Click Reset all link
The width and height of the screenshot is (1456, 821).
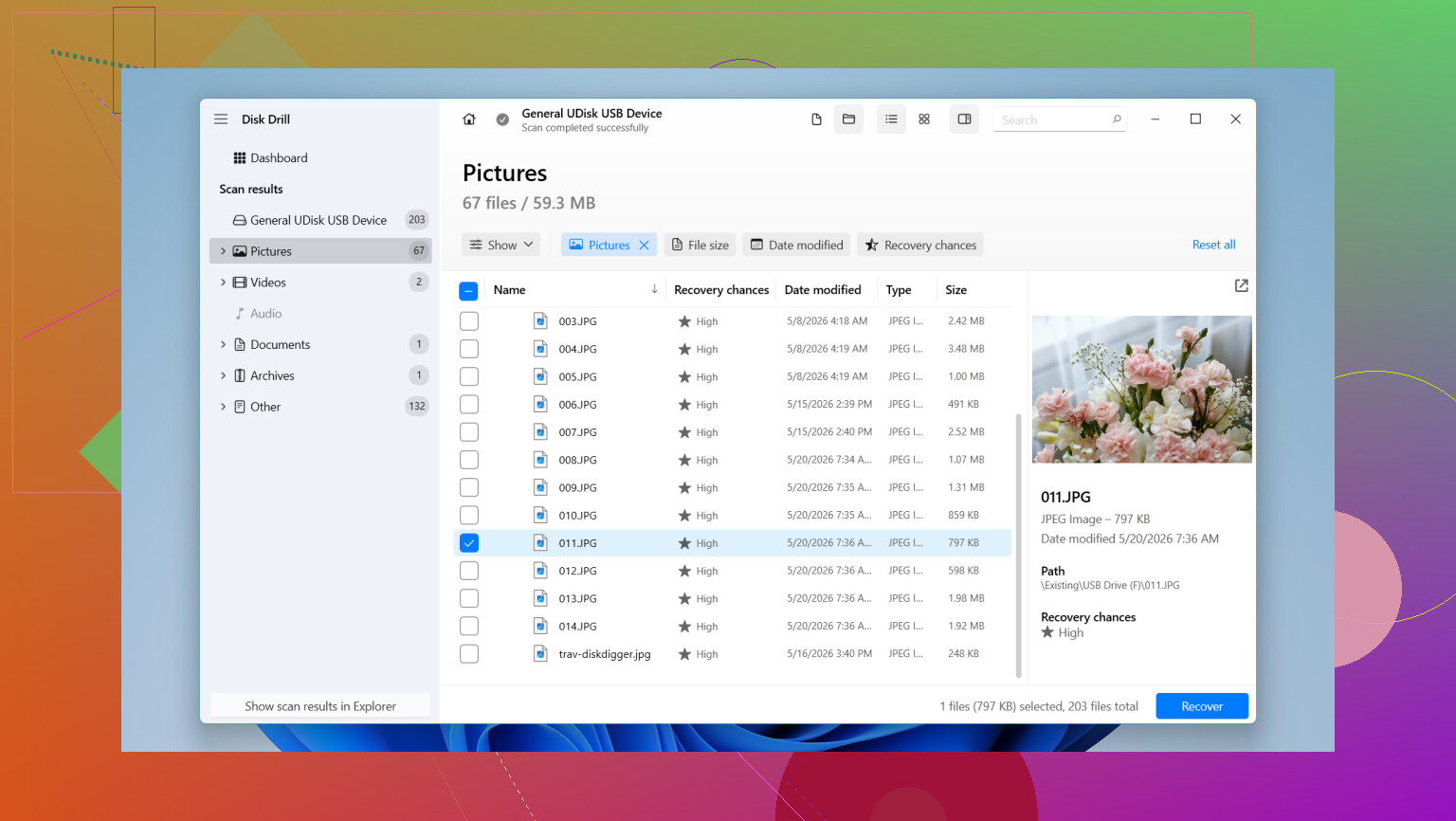[1213, 245]
